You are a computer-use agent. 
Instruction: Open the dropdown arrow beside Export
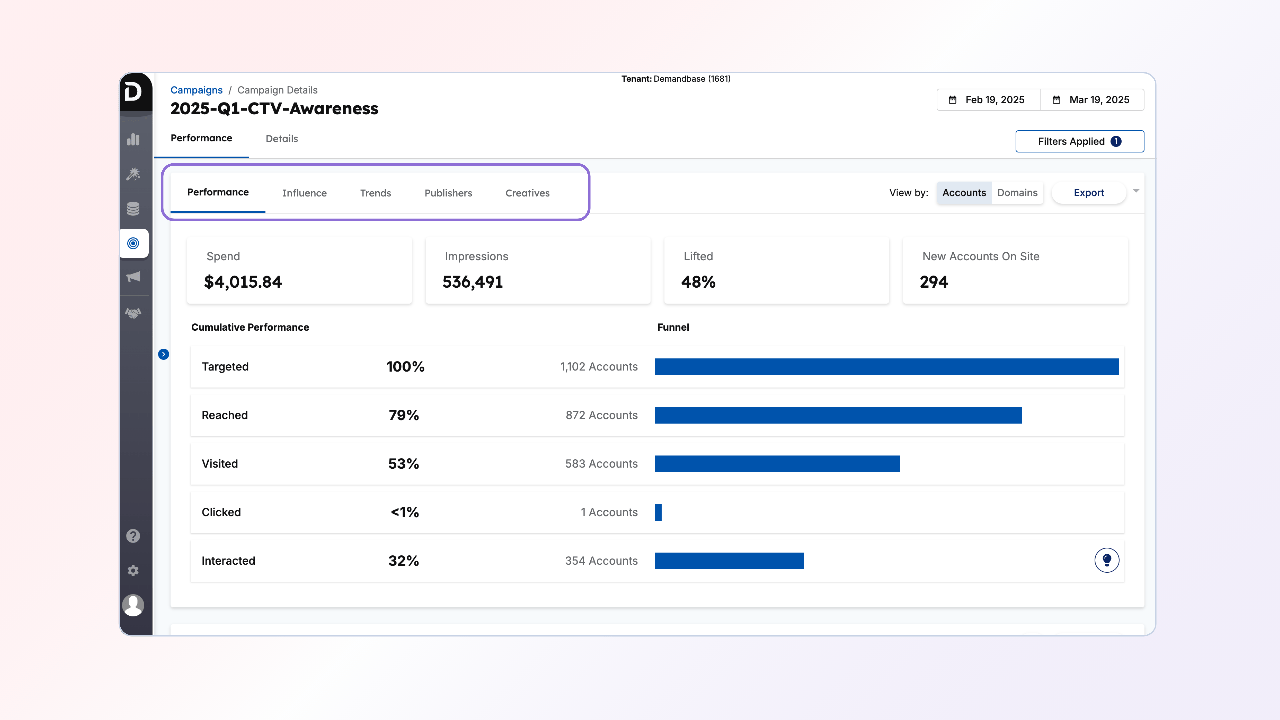1136,191
